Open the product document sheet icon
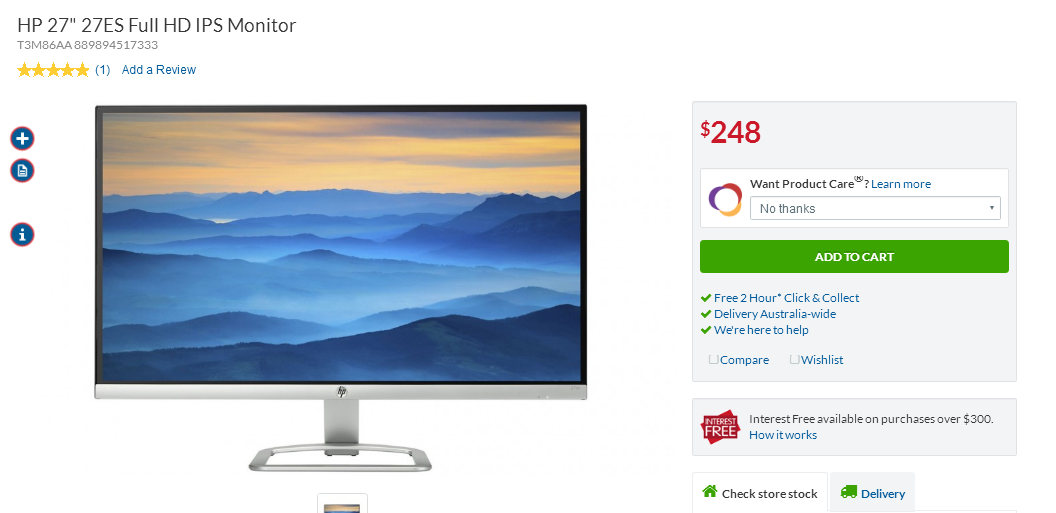The image size is (1056, 513). 22,170
